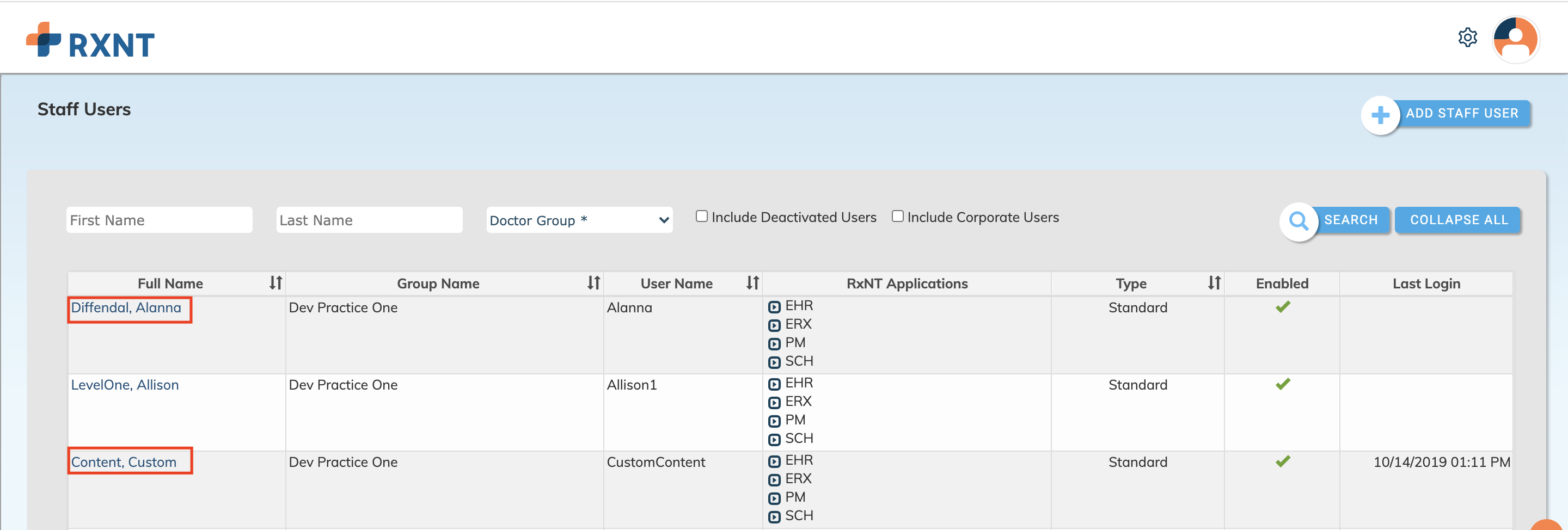Expand PM for user Allison1

[x=774, y=422]
